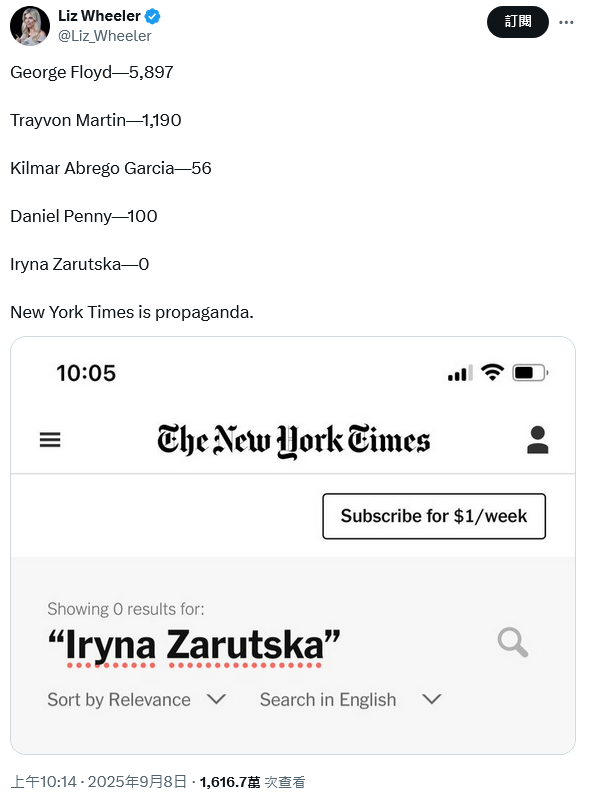Click the cellular signal bars icon
The height and width of the screenshot is (800, 591).
click(x=460, y=373)
